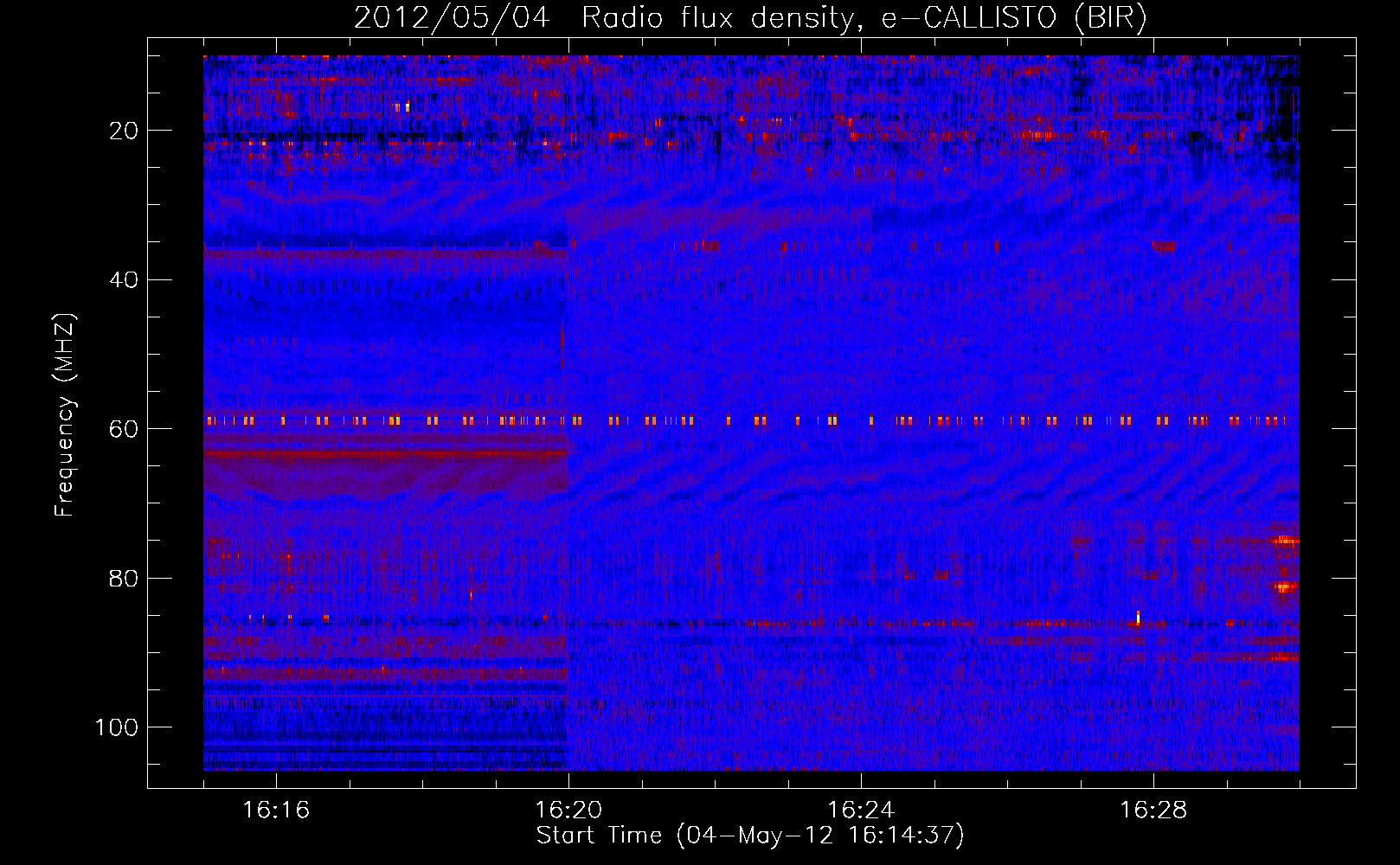
Task: Click the 'Frequency (MHZ)' axis label
Action: [65, 415]
